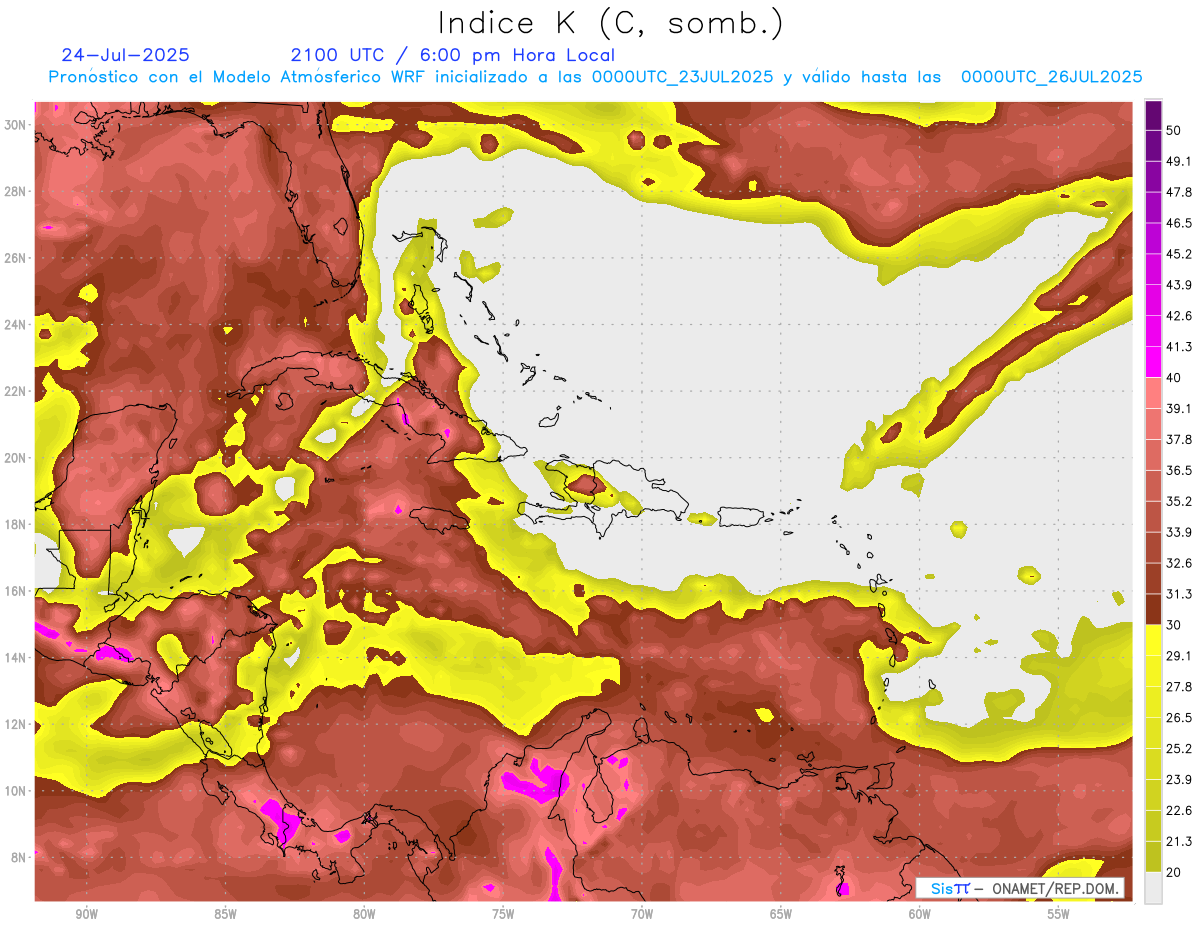1200x927 pixels.
Task: Click the 18N latitude label
Action: 15,524
